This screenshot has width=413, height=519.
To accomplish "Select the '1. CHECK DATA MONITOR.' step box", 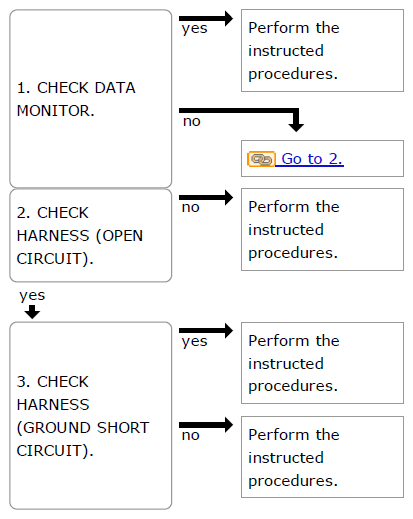I will coord(91,99).
